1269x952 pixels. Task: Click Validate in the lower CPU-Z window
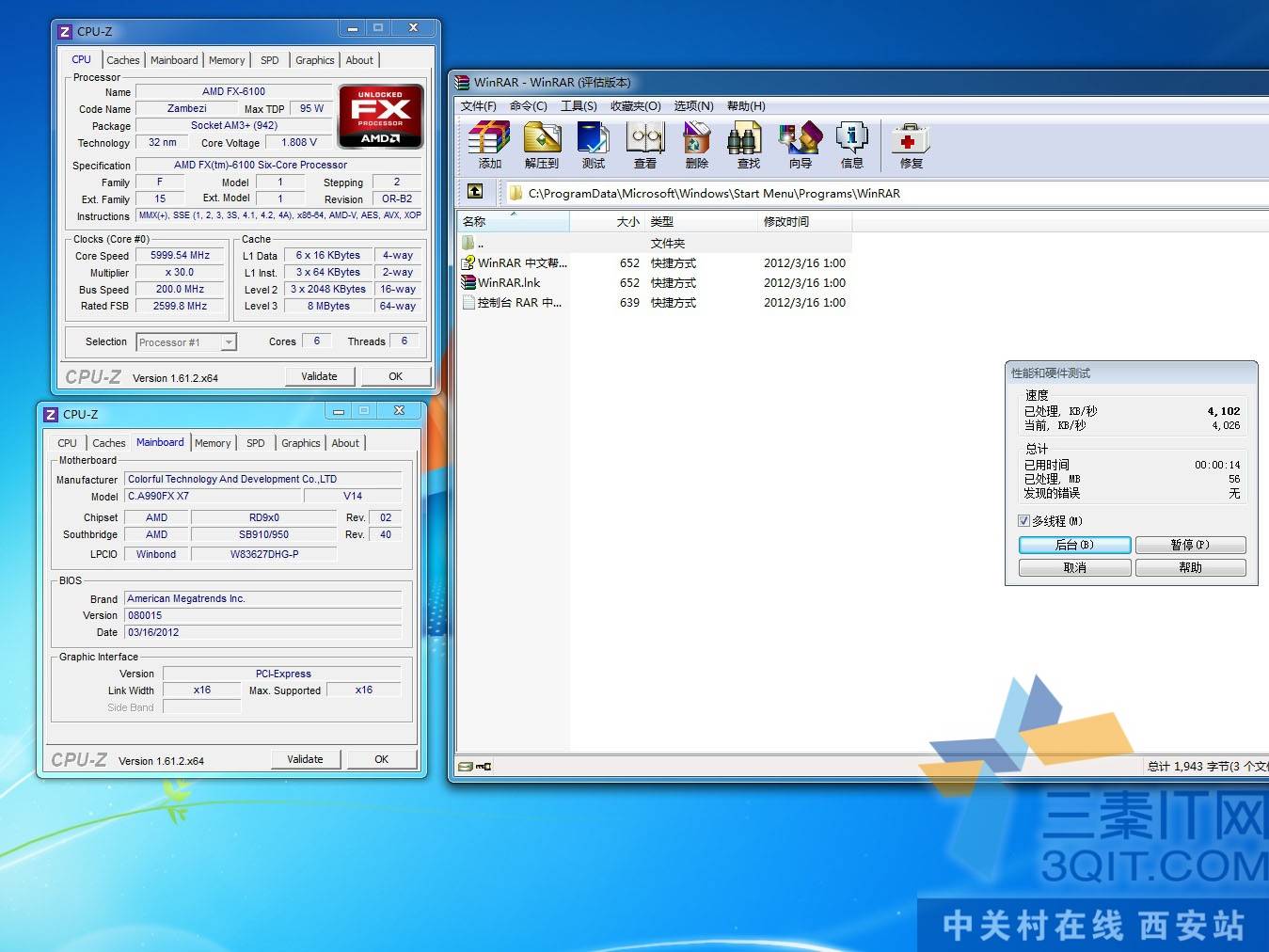[305, 759]
